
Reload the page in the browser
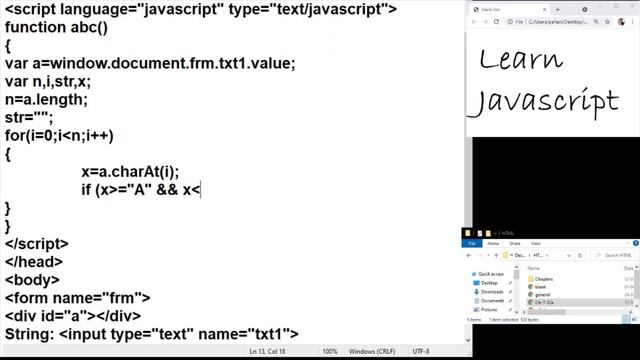496,22
